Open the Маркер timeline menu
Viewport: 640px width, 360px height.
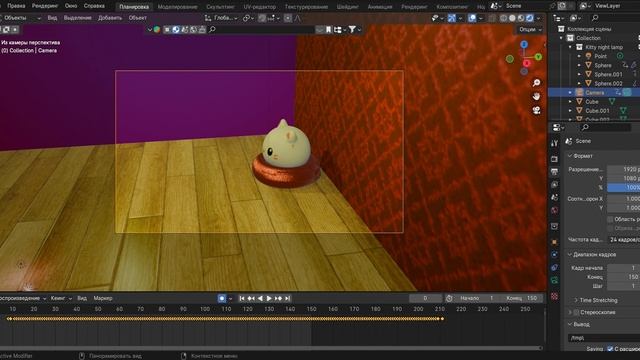(103, 298)
